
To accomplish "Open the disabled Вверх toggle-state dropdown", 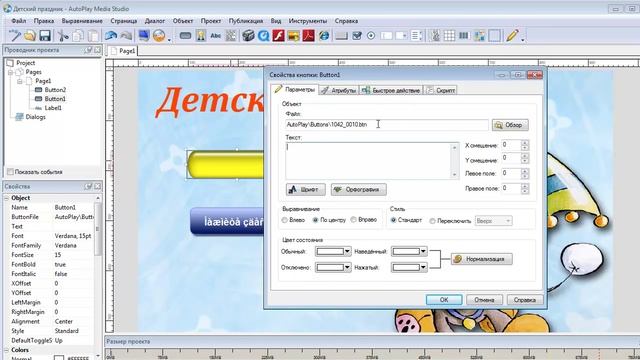I will 493,221.
